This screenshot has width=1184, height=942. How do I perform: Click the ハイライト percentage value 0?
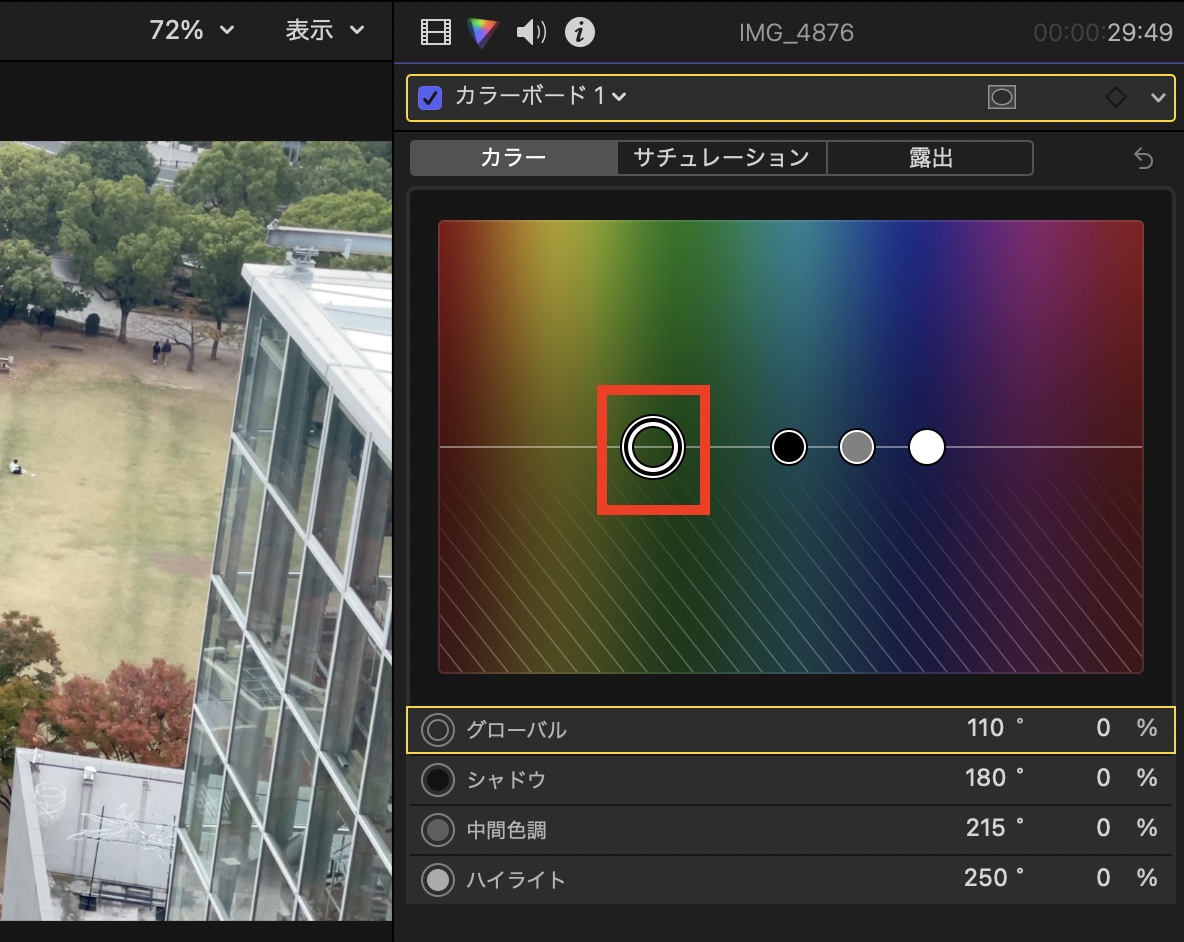1103,878
